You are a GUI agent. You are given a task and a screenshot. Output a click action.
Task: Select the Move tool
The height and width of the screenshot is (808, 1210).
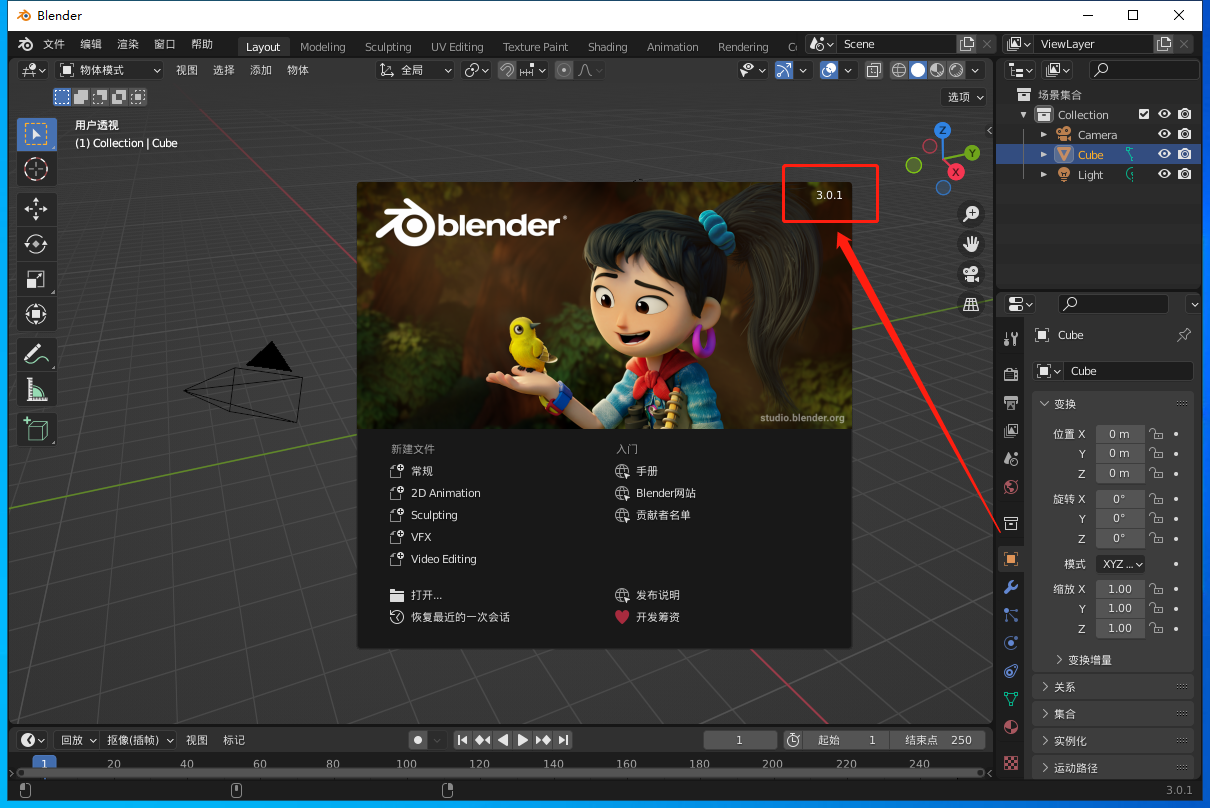pos(36,209)
